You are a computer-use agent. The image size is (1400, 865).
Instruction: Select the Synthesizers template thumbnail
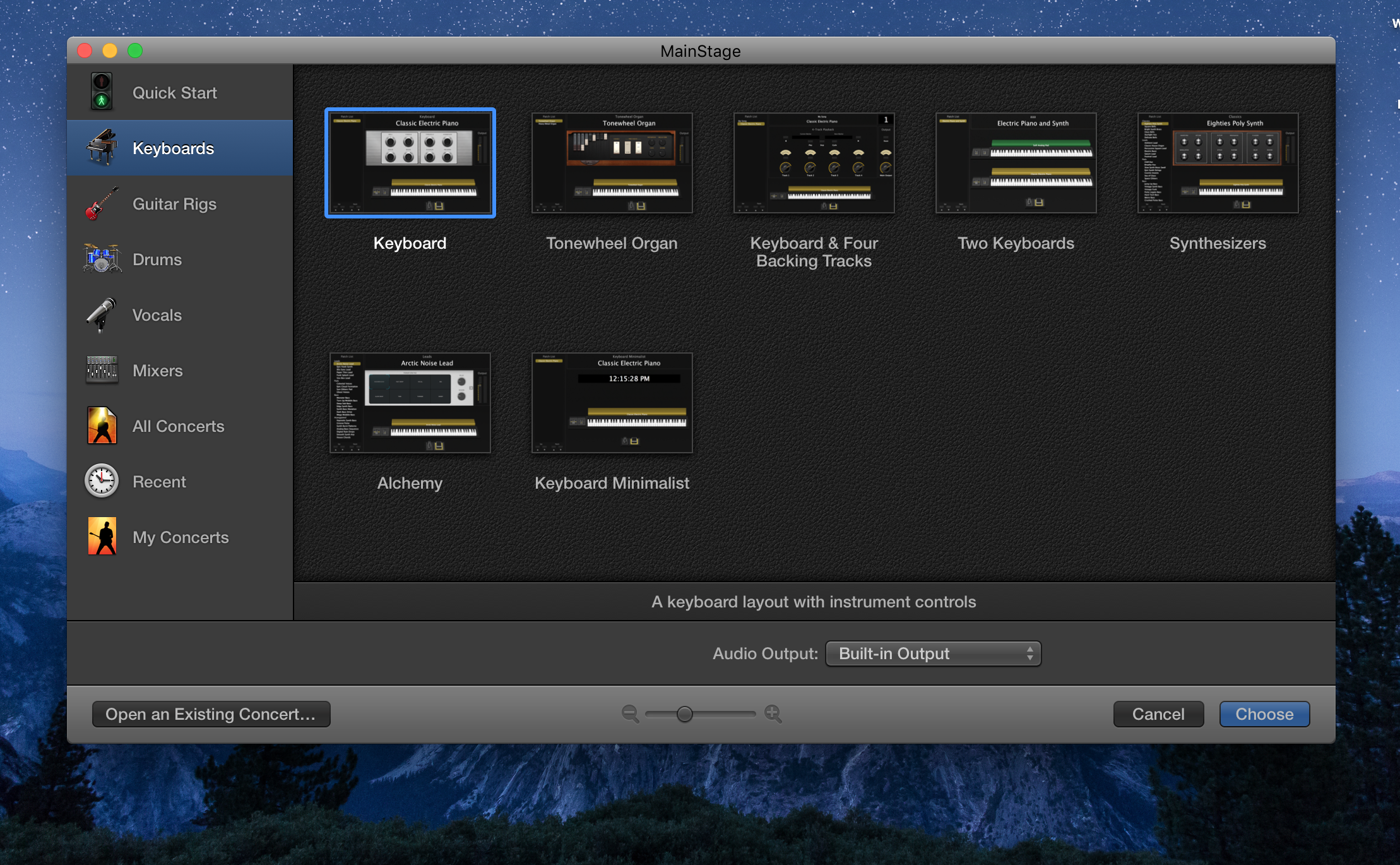tap(1218, 163)
